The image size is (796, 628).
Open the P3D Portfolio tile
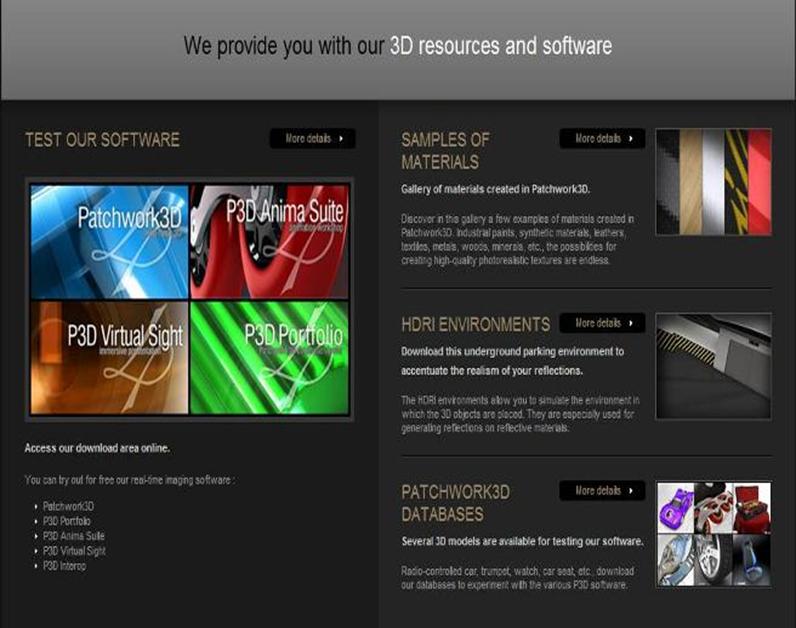270,358
